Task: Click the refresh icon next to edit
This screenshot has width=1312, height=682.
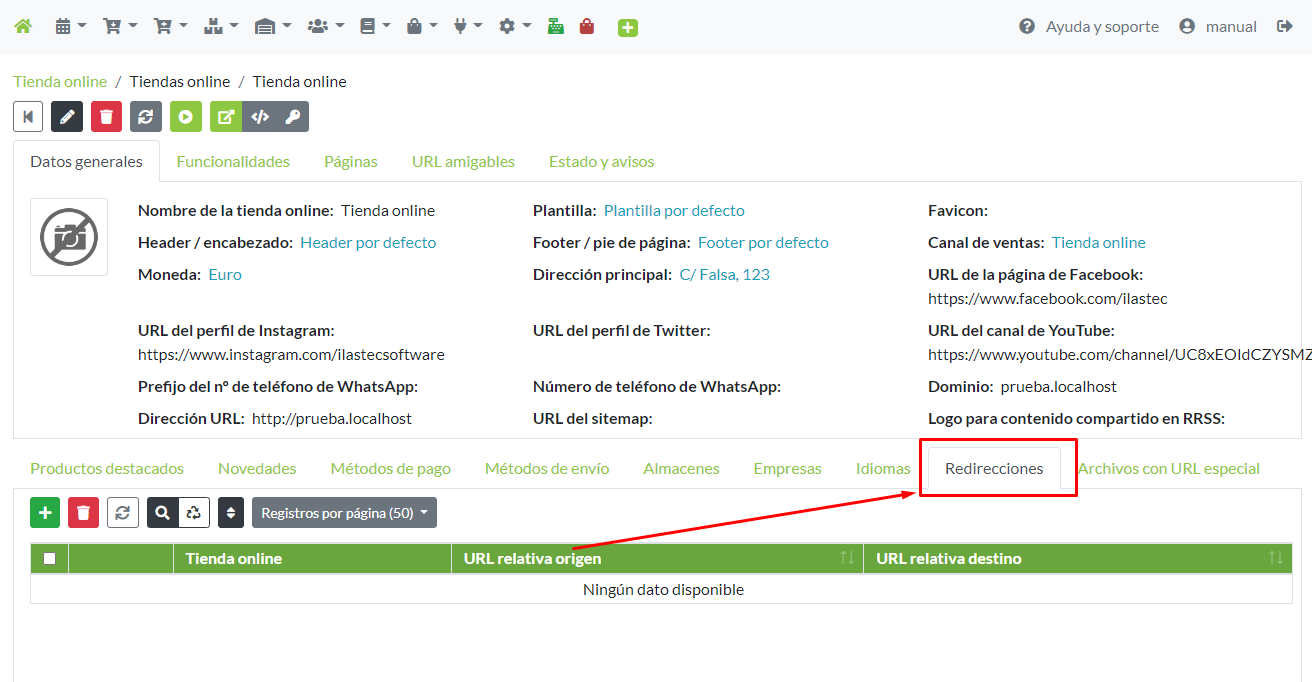Action: pyautogui.click(x=146, y=116)
